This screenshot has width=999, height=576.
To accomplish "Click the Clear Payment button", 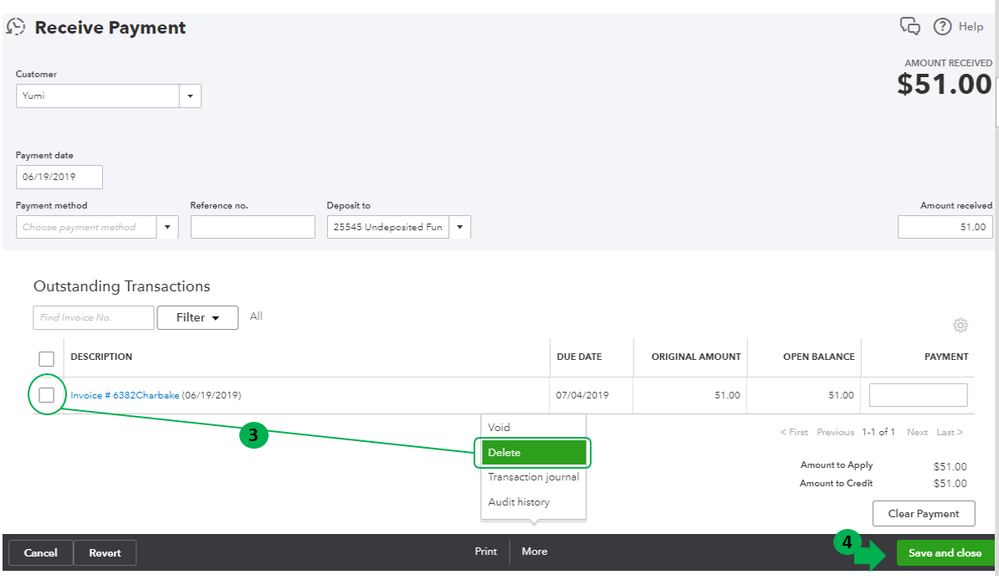I will (x=923, y=514).
